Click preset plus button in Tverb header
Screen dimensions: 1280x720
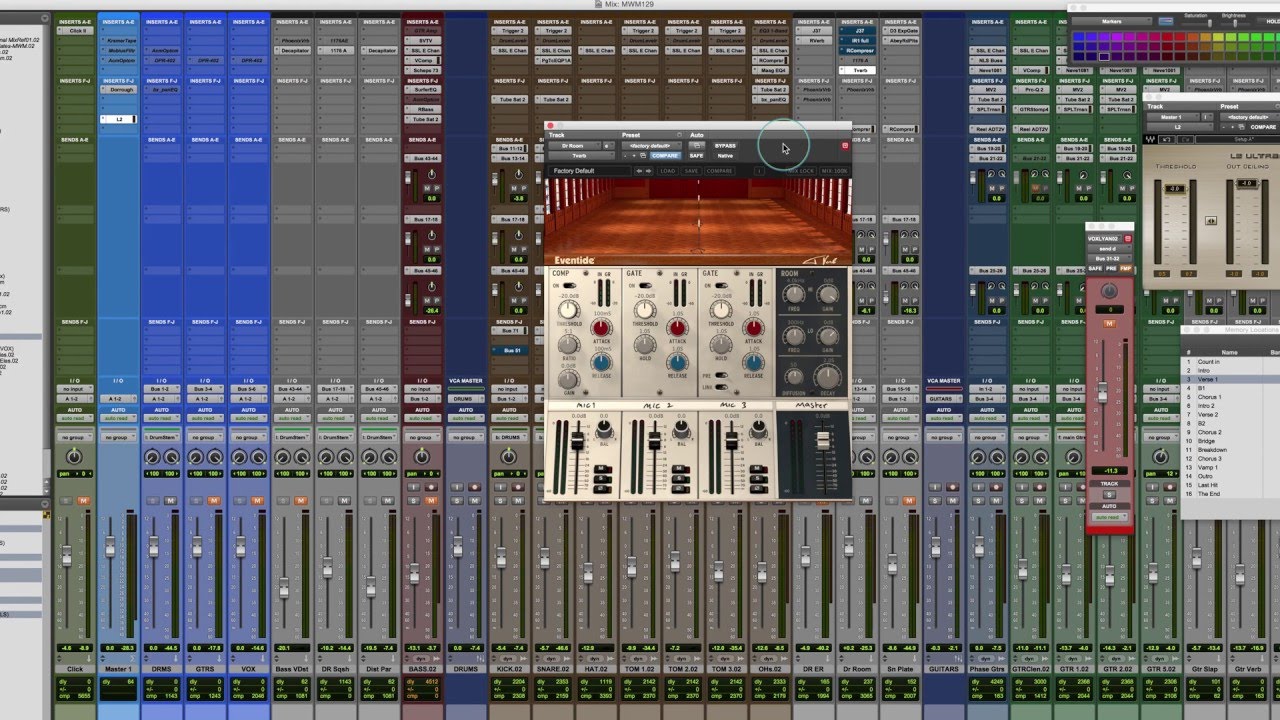pyautogui.click(x=634, y=156)
